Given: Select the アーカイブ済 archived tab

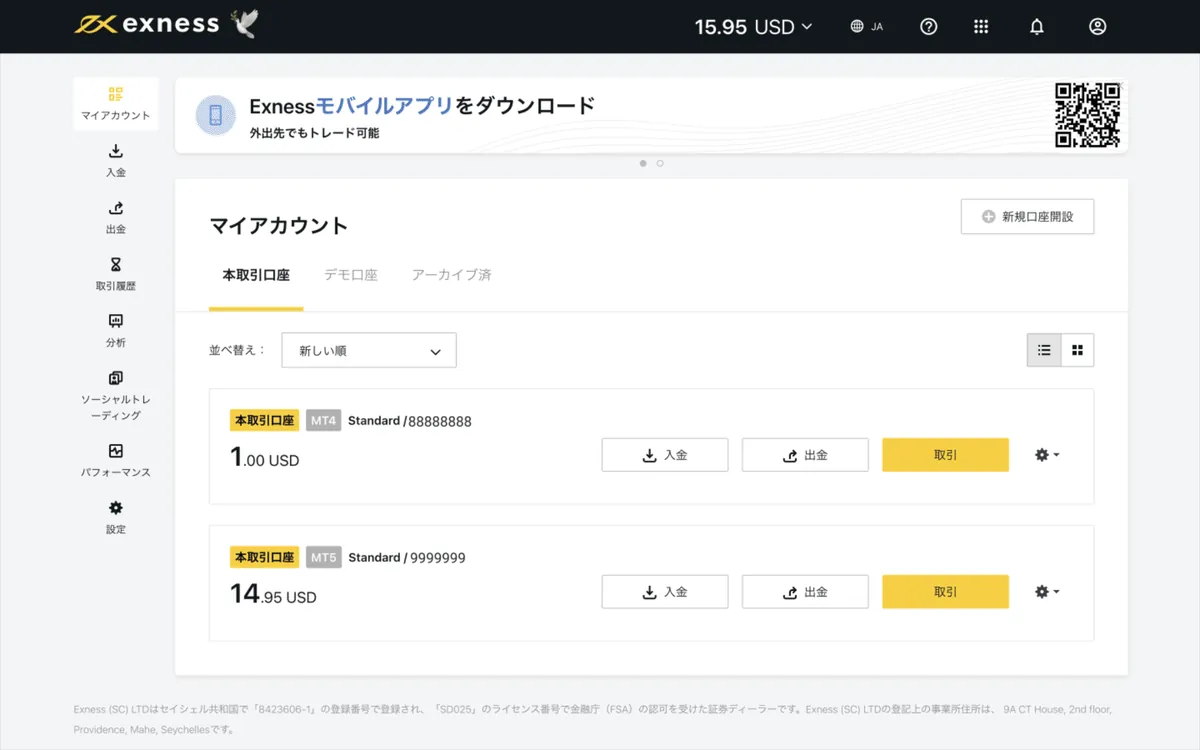Looking at the screenshot, I should click(x=452, y=275).
